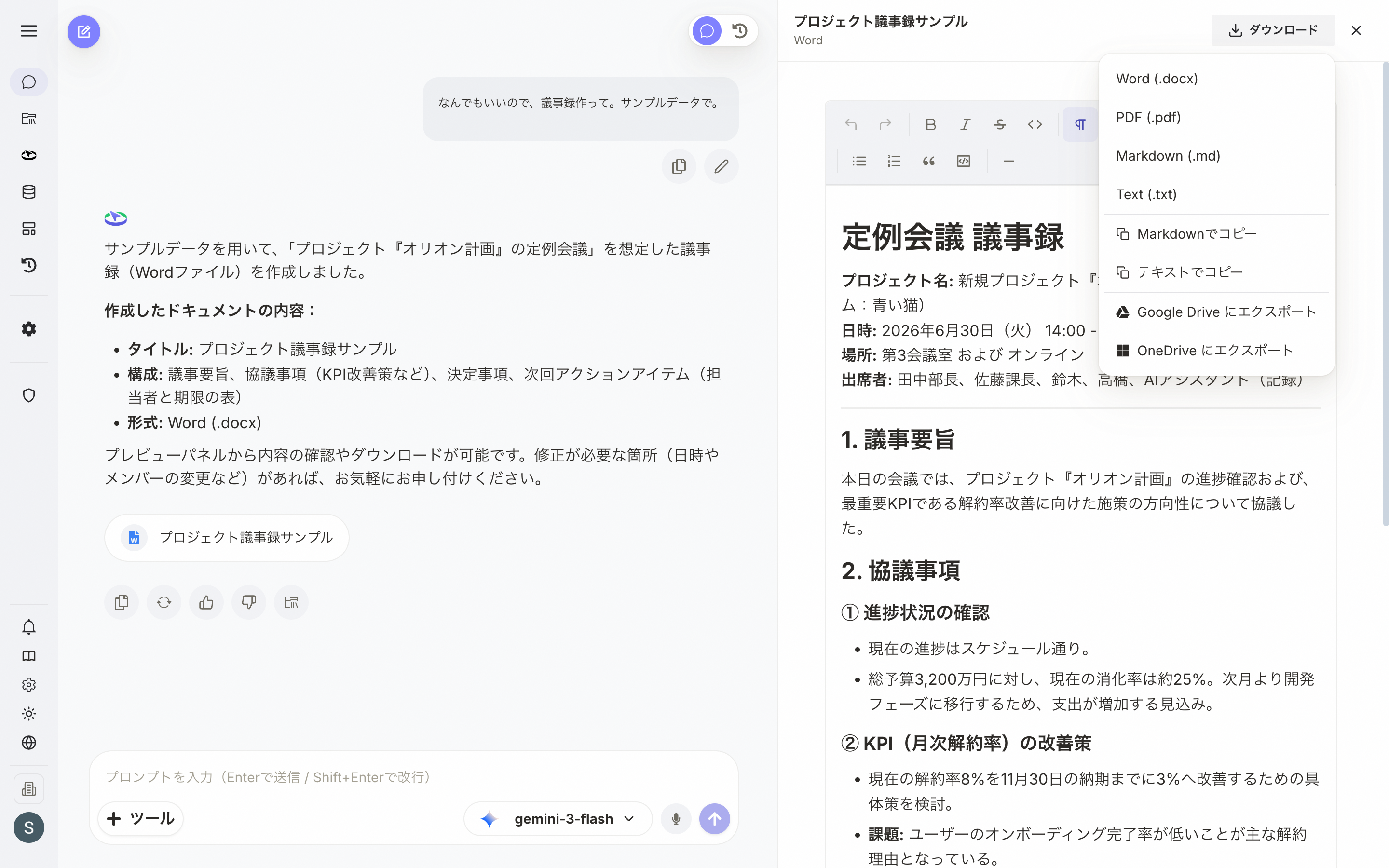
Task: Regenerate the assistant response
Action: pyautogui.click(x=164, y=602)
